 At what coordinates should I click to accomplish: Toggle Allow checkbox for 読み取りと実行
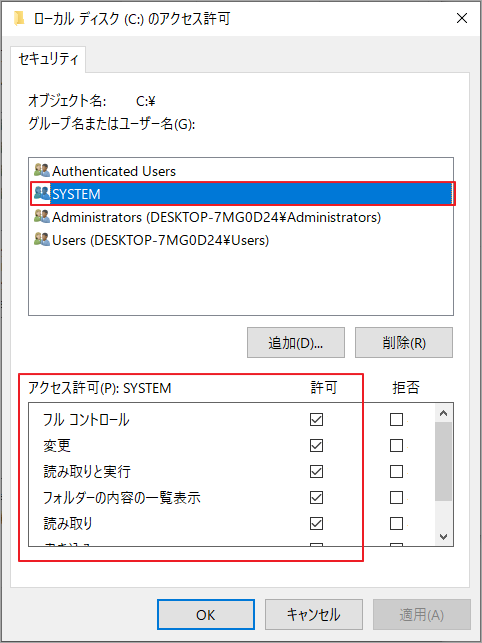coord(316,472)
